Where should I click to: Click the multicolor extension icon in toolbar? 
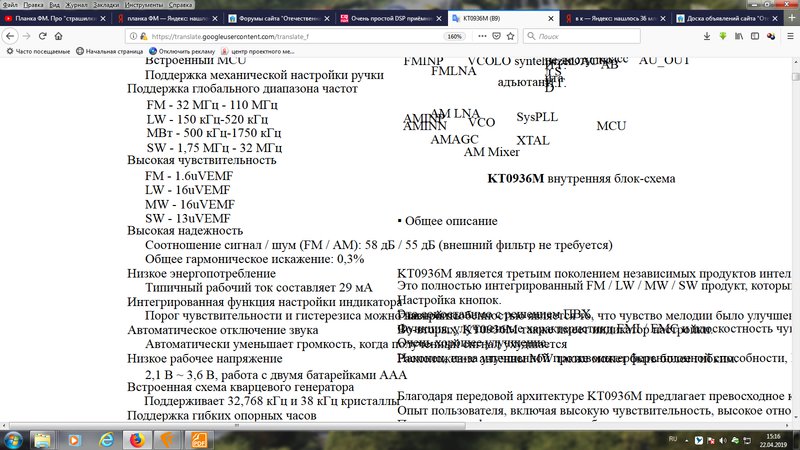coord(771,36)
